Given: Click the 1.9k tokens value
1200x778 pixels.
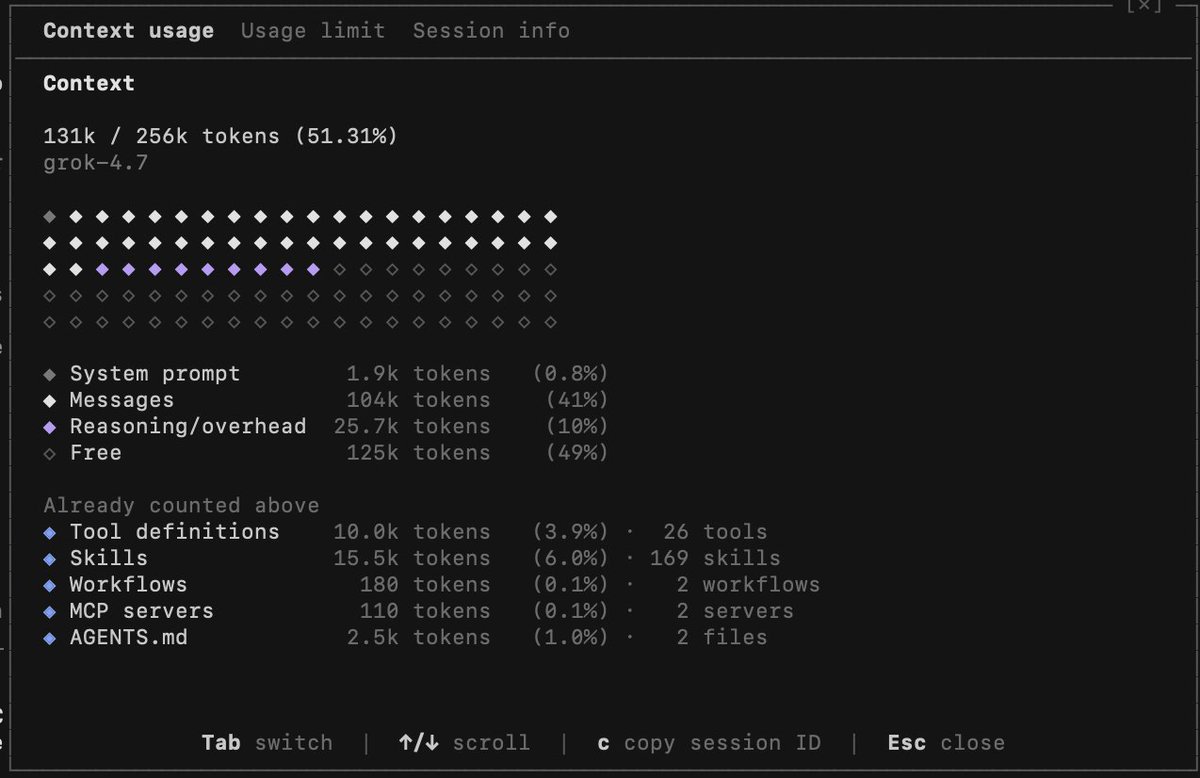Looking at the screenshot, I should click(x=419, y=374).
